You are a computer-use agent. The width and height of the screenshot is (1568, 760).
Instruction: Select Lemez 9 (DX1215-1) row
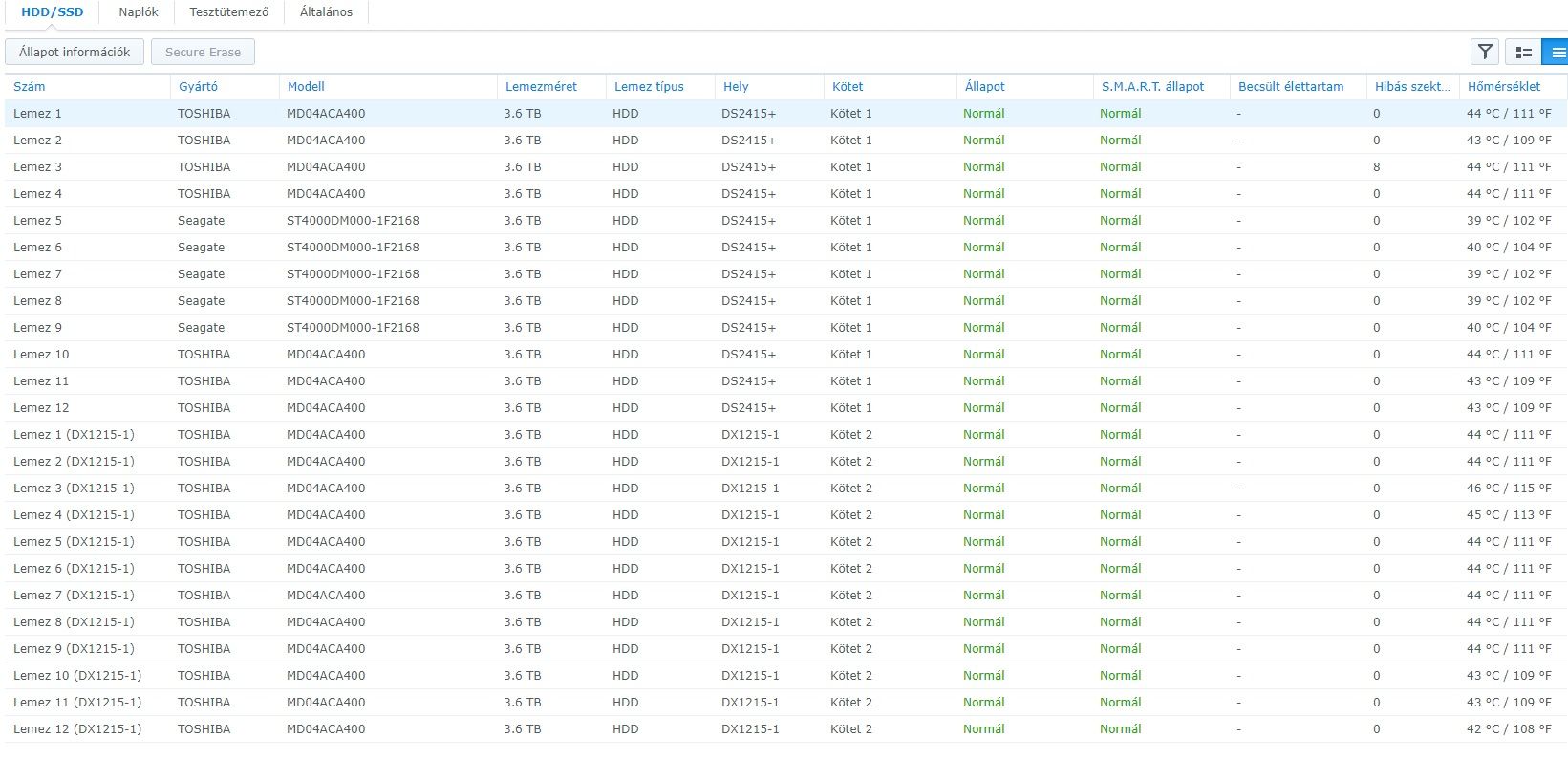click(786, 648)
